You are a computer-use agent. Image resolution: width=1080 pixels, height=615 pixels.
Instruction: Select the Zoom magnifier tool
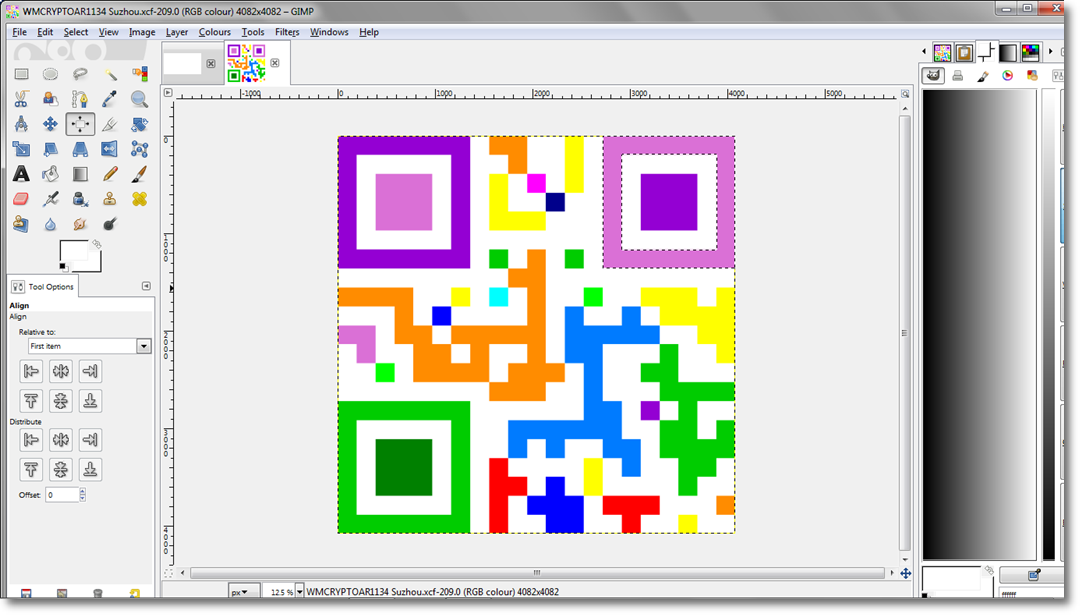140,99
